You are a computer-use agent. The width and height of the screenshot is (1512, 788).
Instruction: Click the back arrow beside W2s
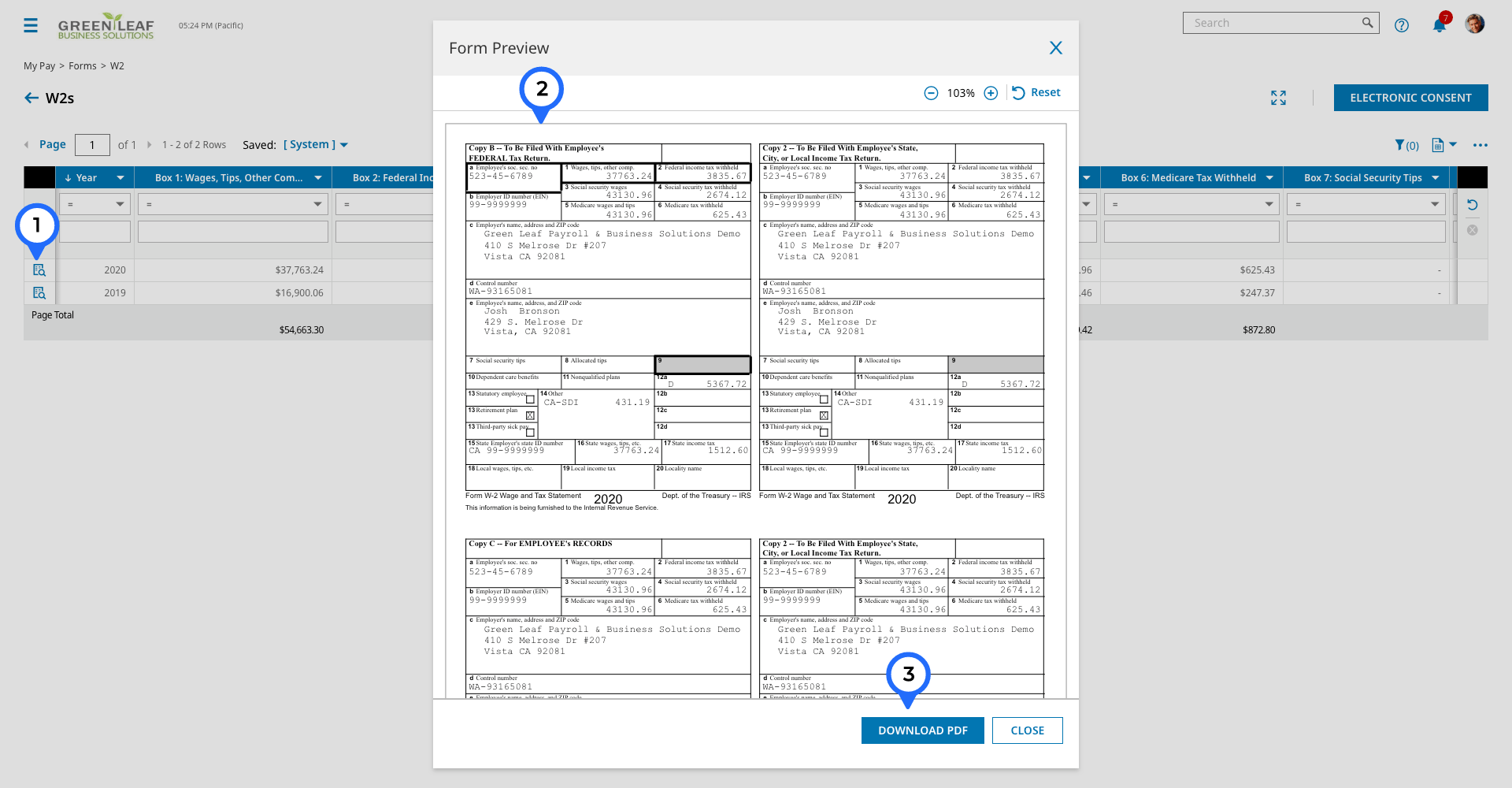(31, 98)
